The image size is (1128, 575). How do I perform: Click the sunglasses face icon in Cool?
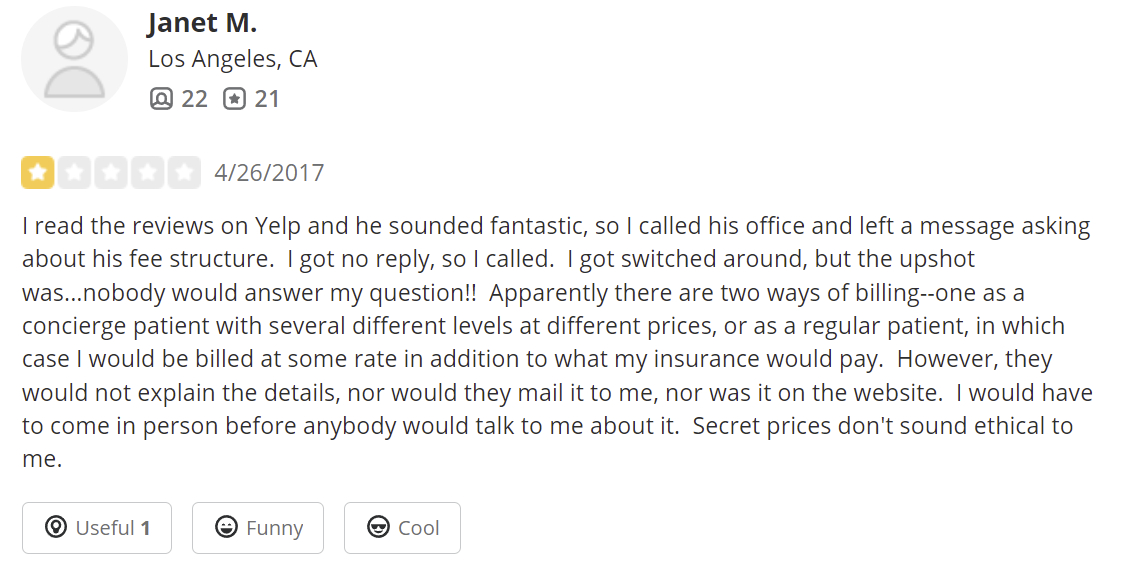click(x=378, y=528)
